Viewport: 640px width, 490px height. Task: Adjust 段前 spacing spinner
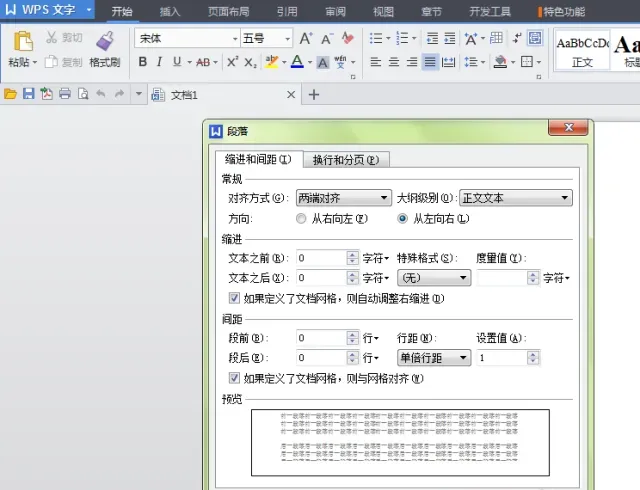(353, 338)
